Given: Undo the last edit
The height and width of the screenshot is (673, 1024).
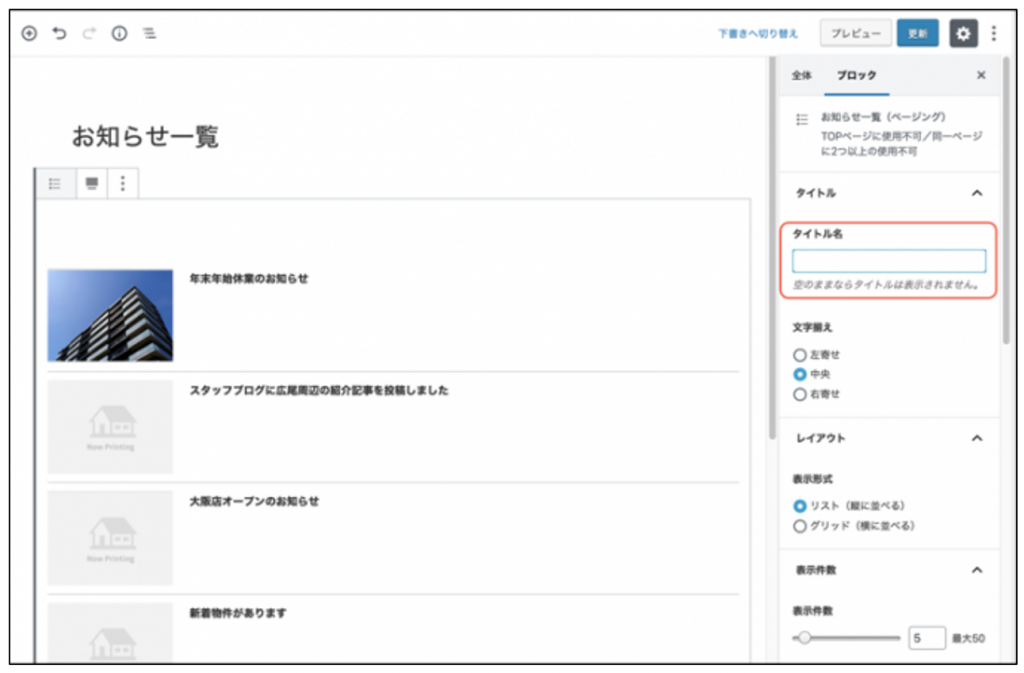Looking at the screenshot, I should [x=59, y=34].
